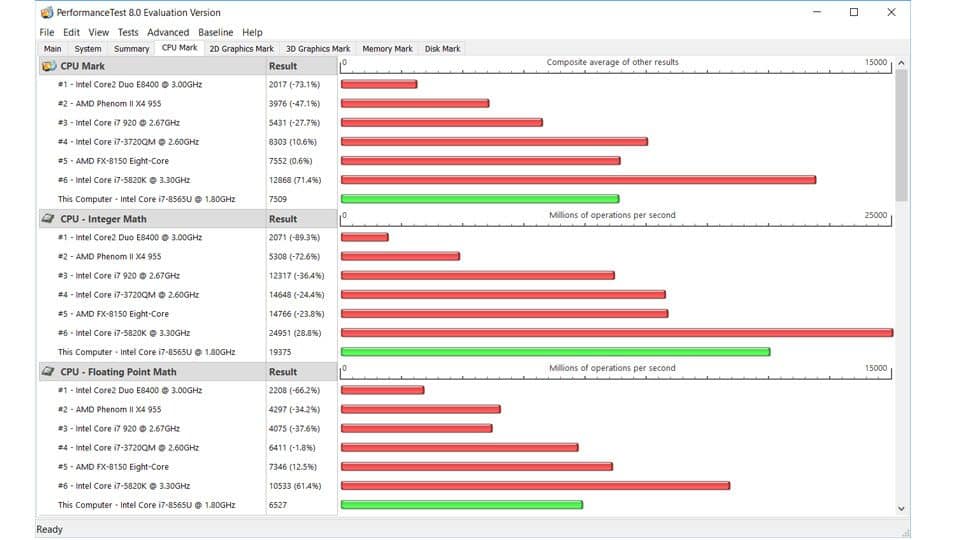Click the scrollbar up arrow

point(901,63)
